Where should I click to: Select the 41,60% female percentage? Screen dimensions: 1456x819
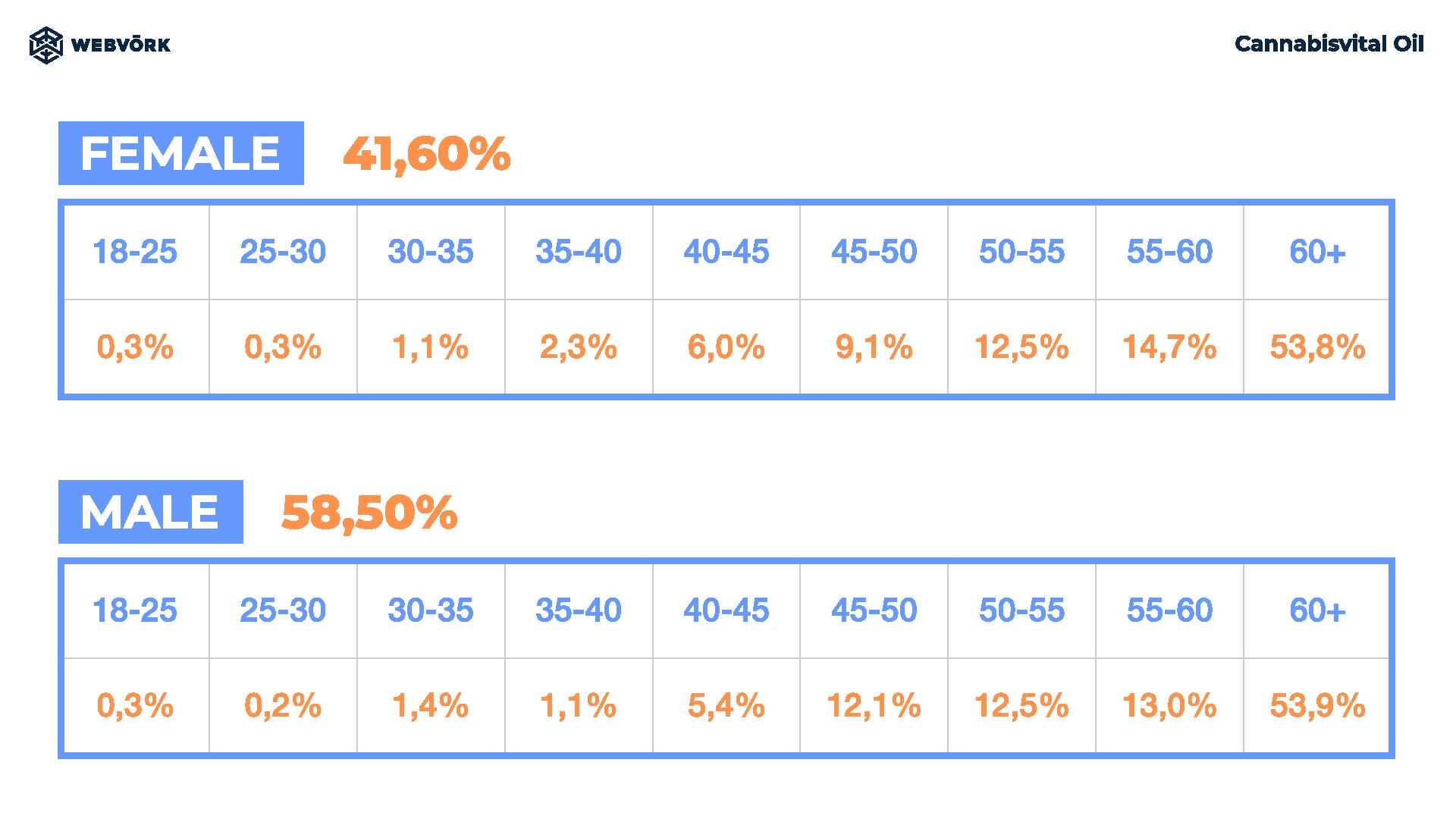[x=427, y=154]
